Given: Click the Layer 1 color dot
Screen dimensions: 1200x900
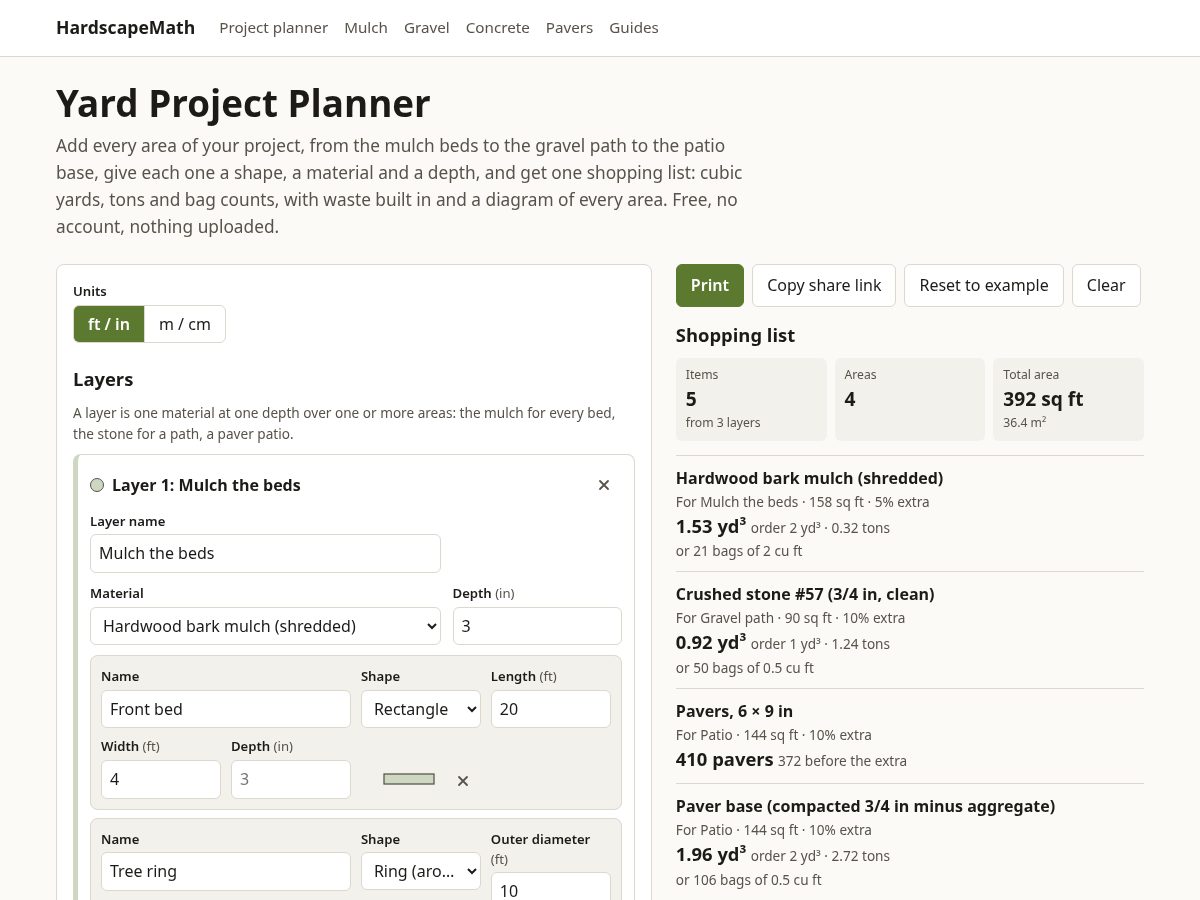Looking at the screenshot, I should [97, 485].
